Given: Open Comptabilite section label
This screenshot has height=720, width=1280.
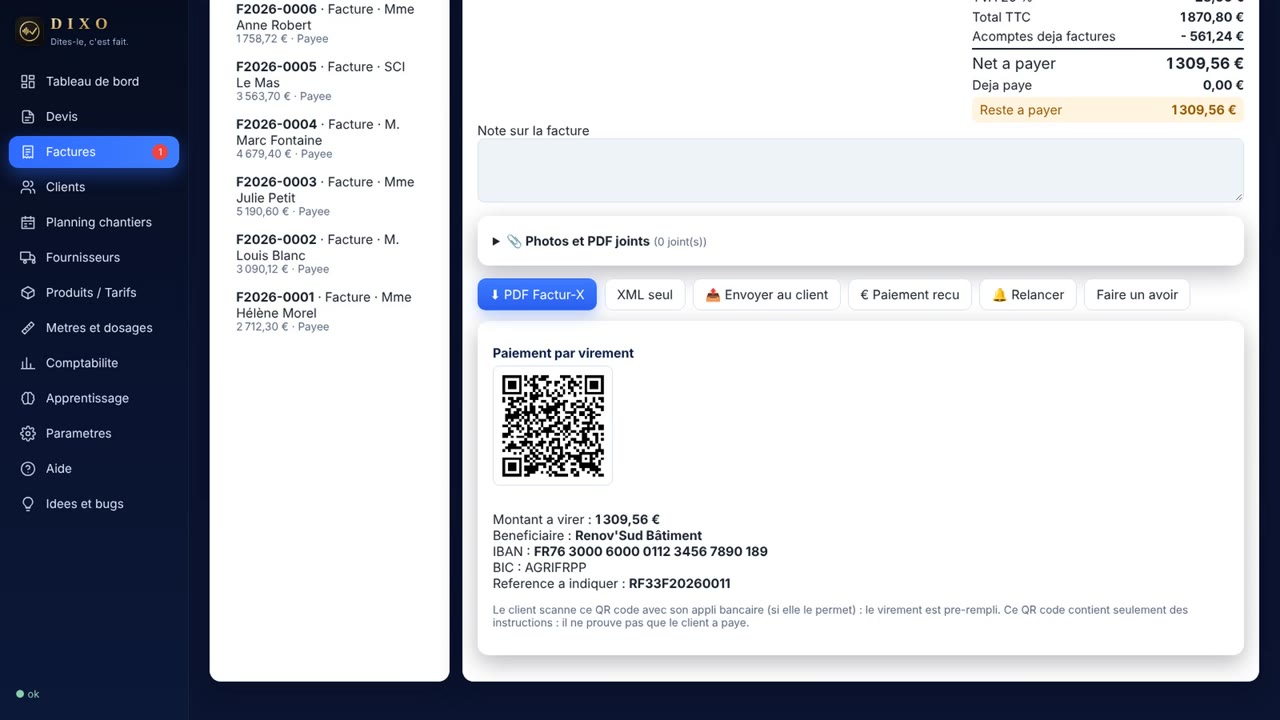Looking at the screenshot, I should pyautogui.click(x=82, y=363).
